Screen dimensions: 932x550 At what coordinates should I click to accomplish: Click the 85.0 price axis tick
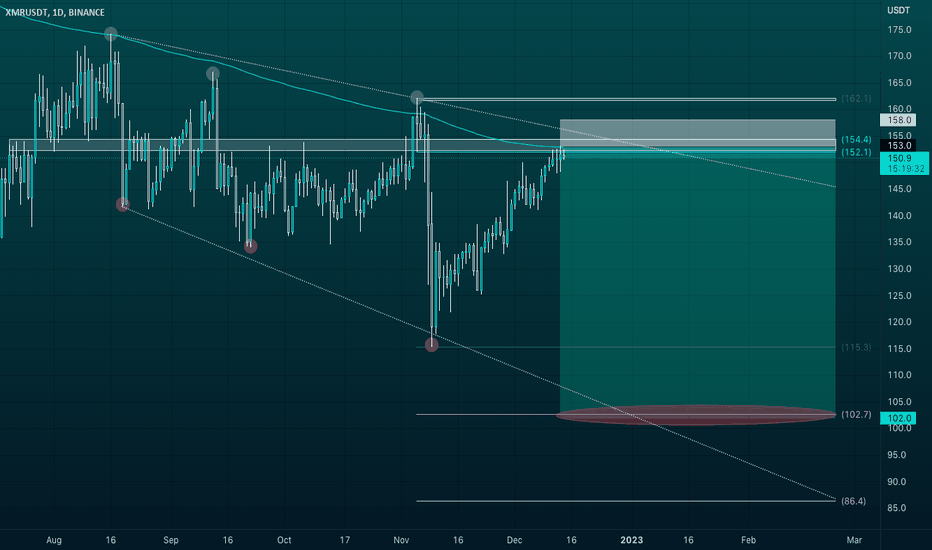(897, 508)
